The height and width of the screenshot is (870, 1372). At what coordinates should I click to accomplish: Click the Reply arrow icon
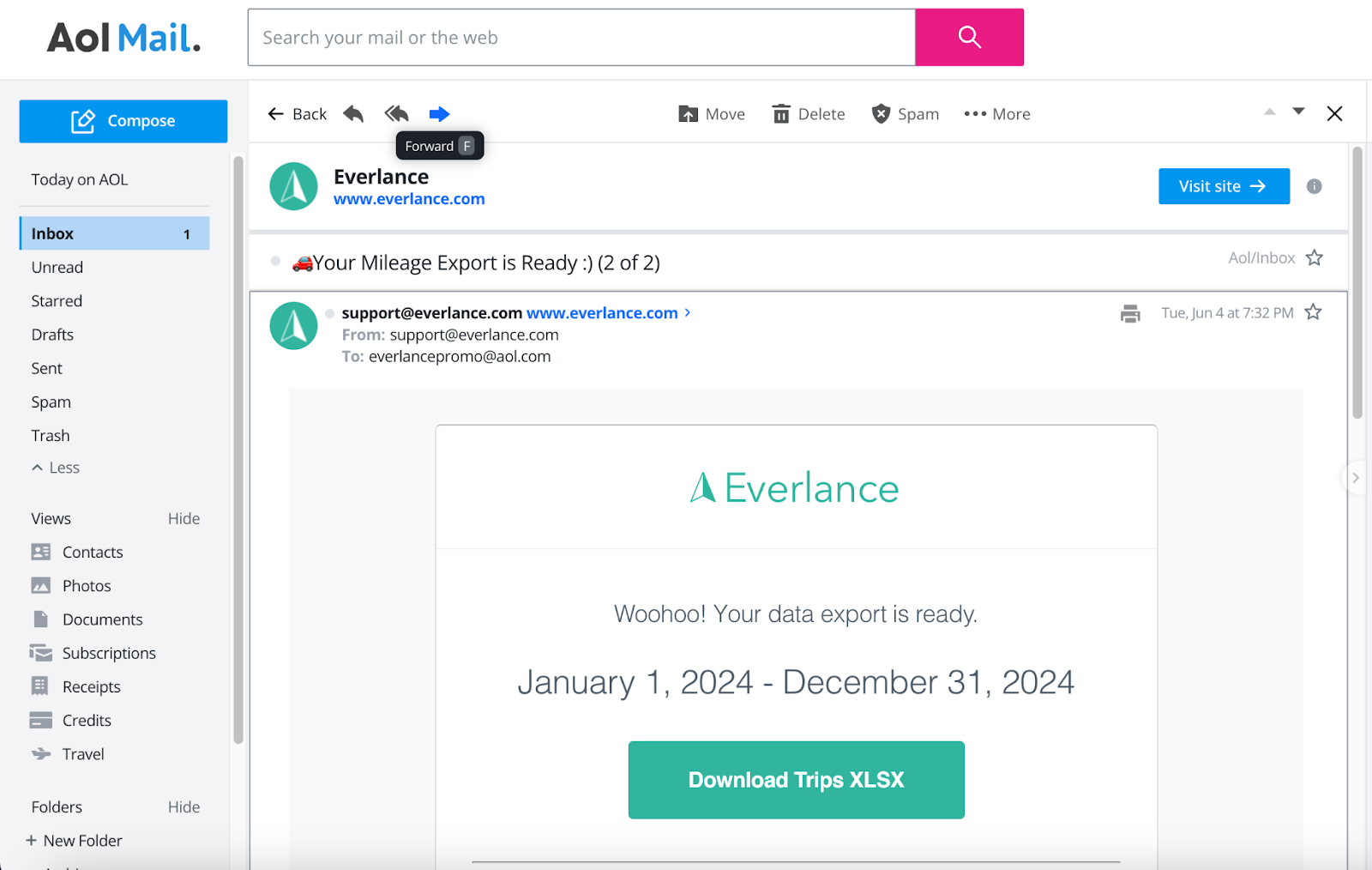[x=353, y=114]
